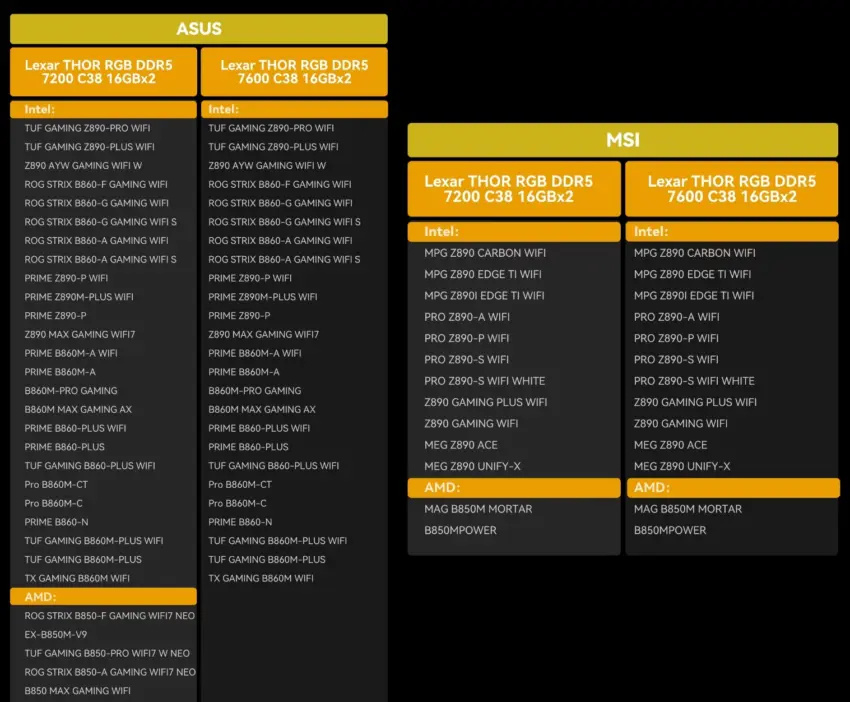Screen dimensions: 850x702
Task: Click MEG Z890 ACE in MSI 7600 column
Action: tap(671, 445)
